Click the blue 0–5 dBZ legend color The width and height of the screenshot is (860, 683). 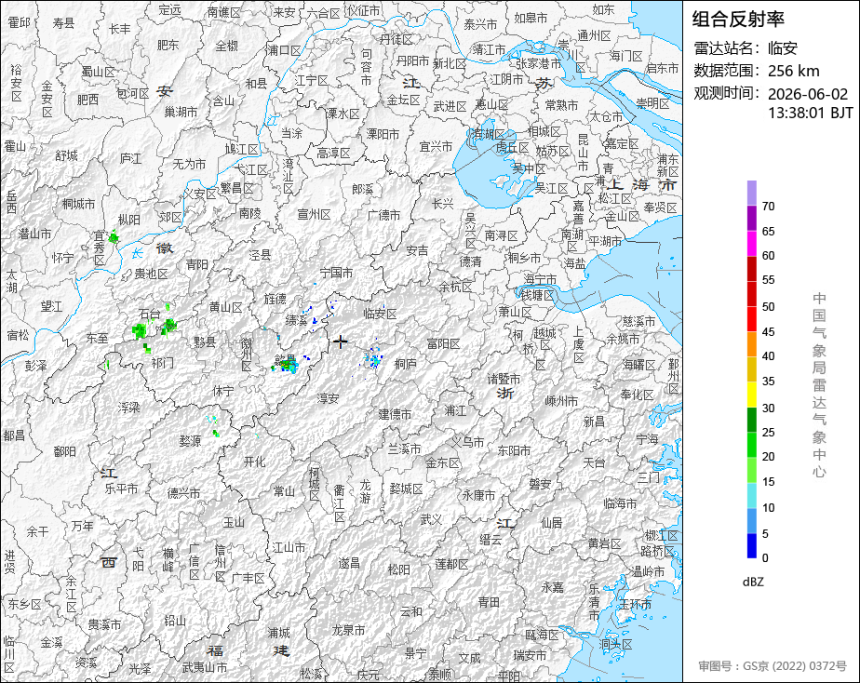click(751, 545)
